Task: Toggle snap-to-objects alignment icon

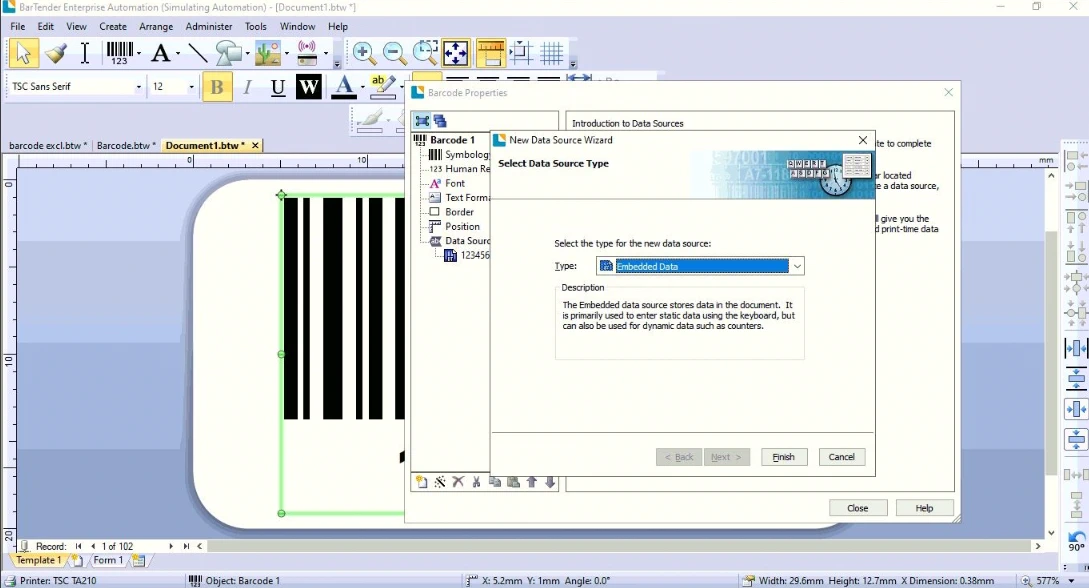Action: [x=521, y=53]
